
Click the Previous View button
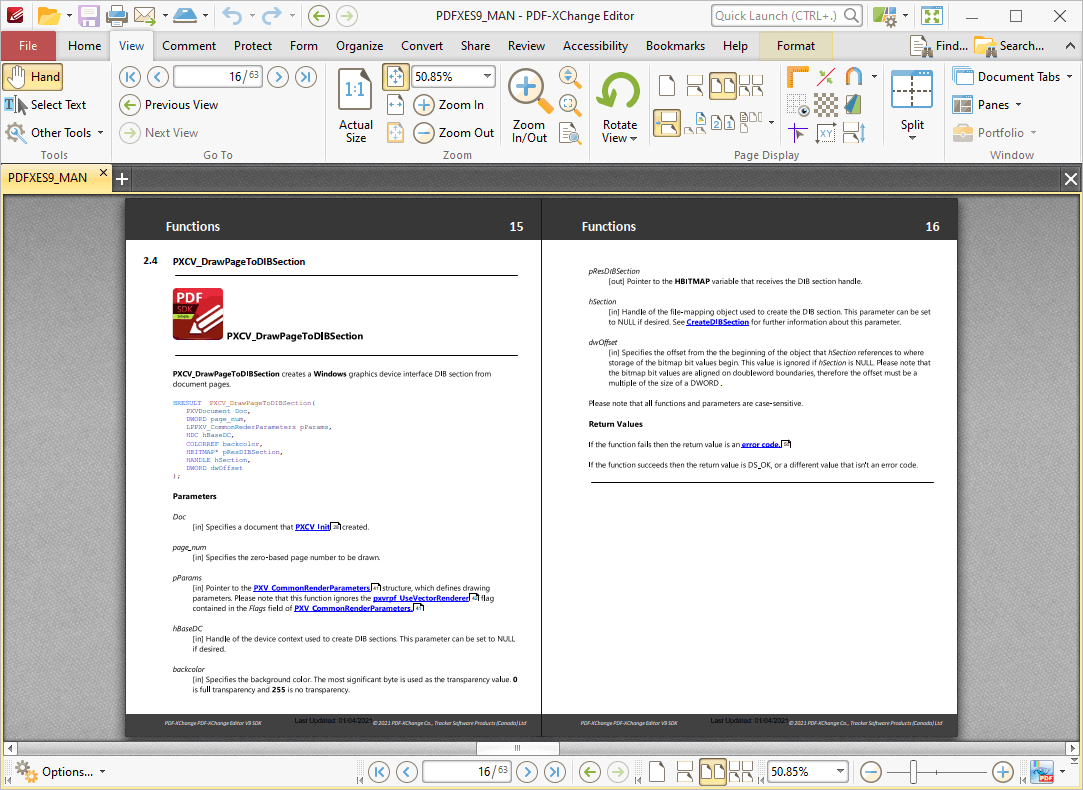170,105
